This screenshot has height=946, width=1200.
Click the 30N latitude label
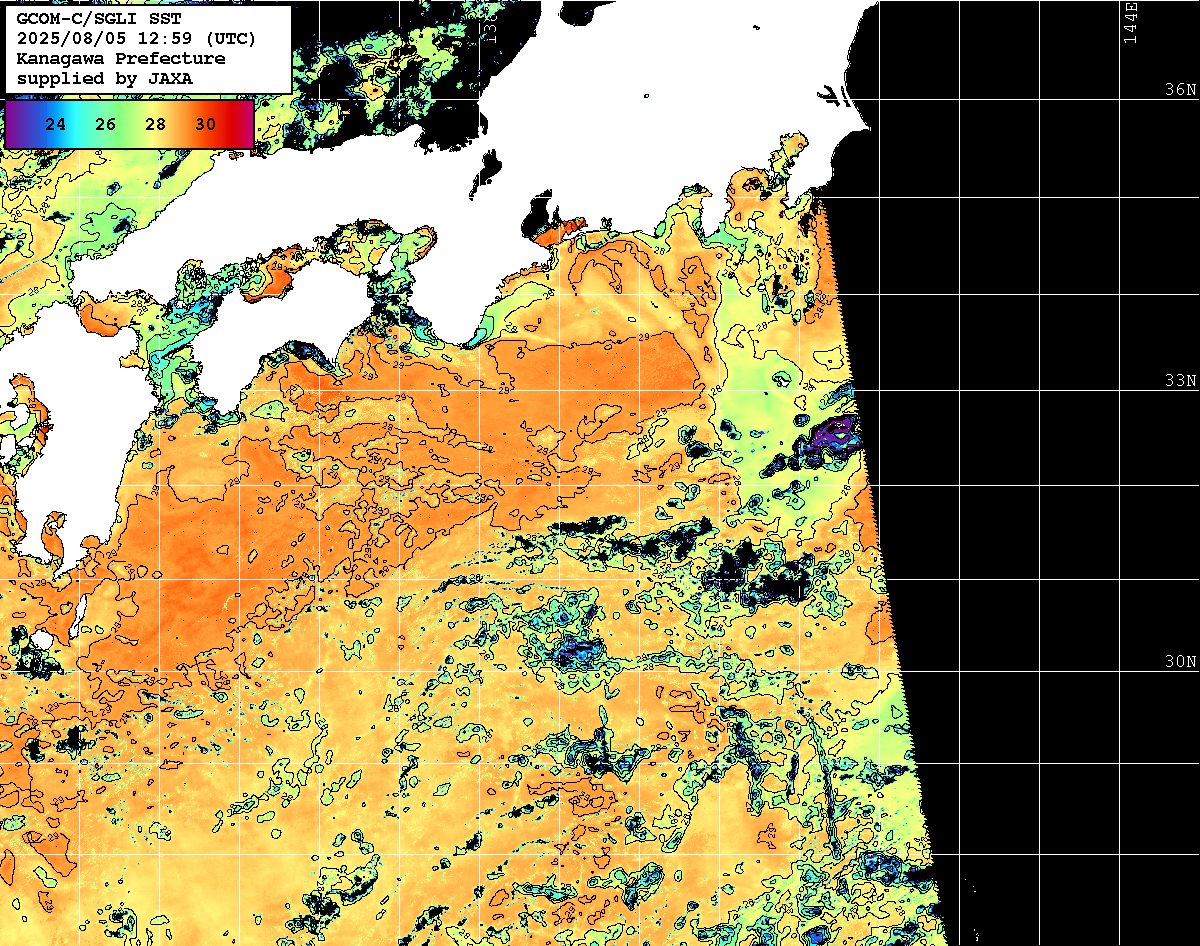[x=1181, y=661]
